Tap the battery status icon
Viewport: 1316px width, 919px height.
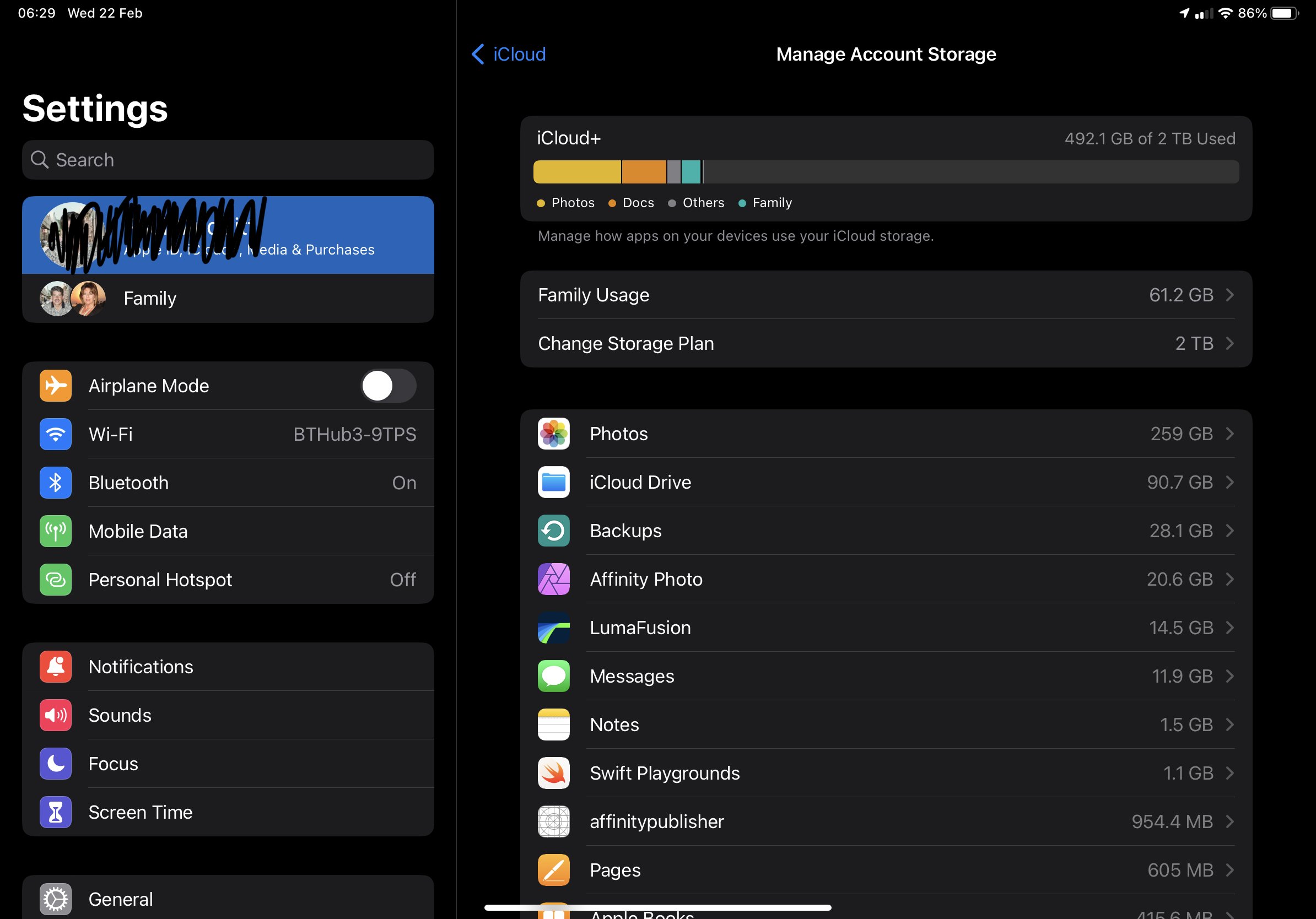pos(1285,13)
